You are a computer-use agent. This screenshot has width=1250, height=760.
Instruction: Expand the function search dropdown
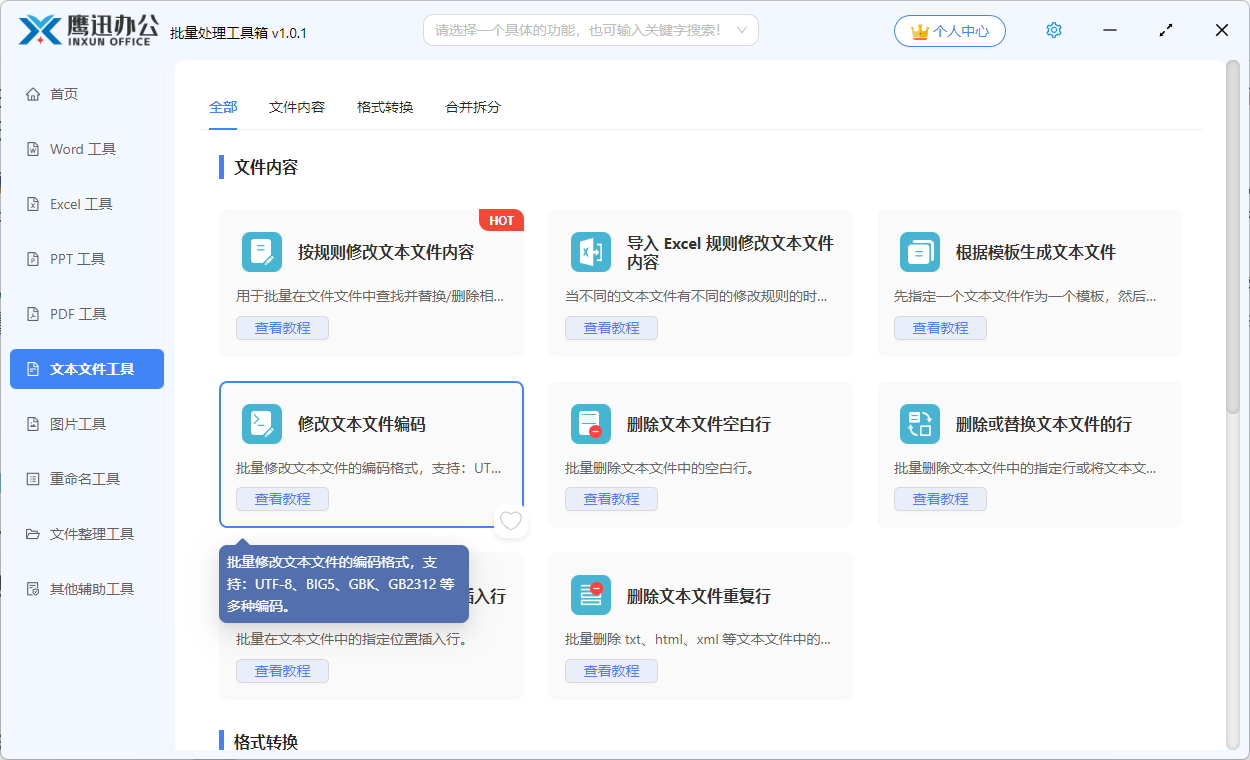[x=741, y=30]
